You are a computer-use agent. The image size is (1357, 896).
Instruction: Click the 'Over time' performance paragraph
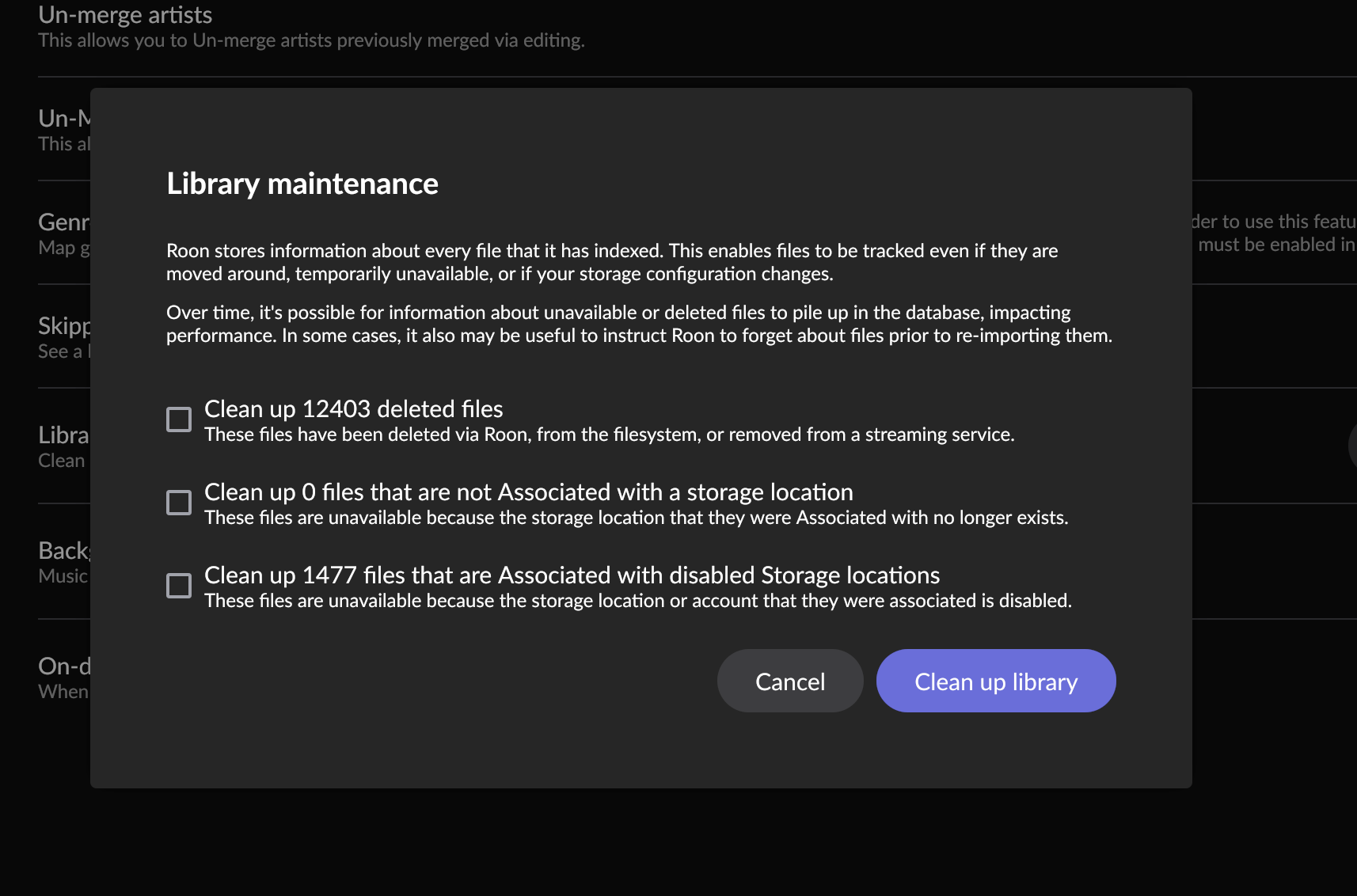(638, 324)
